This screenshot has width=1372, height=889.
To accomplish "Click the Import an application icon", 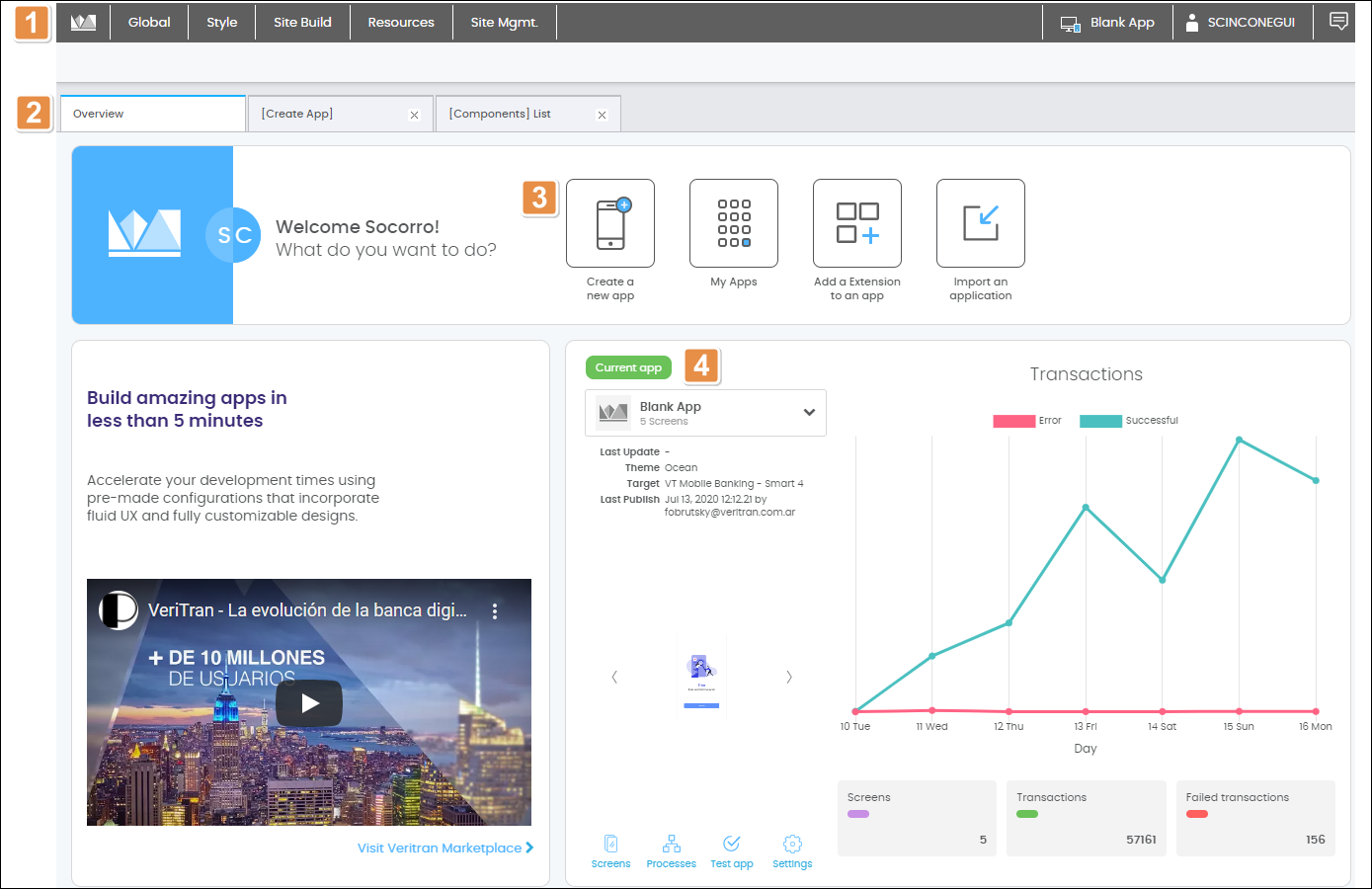I will coord(981,223).
